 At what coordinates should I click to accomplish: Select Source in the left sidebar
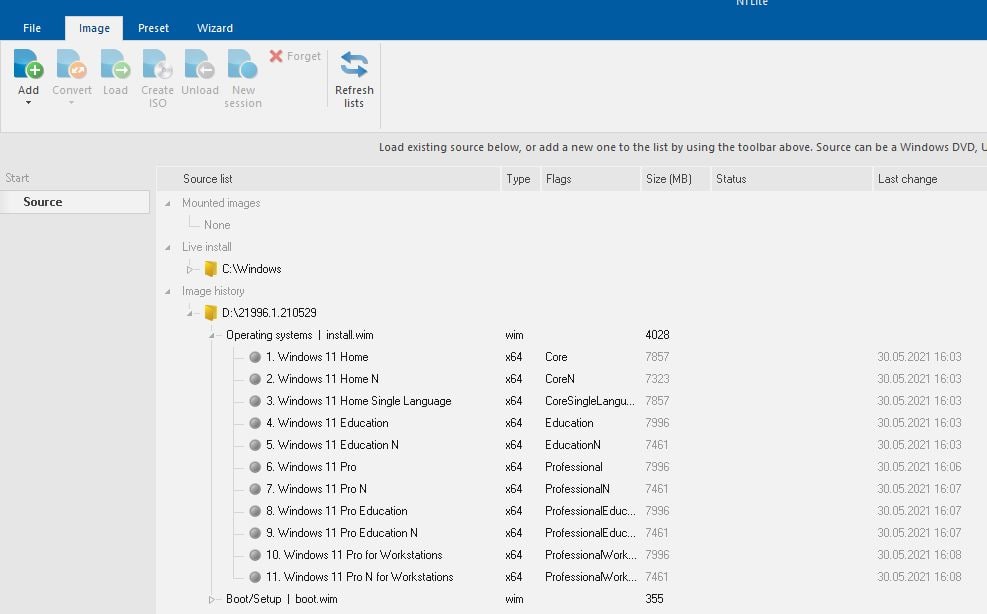pyautogui.click(x=75, y=202)
